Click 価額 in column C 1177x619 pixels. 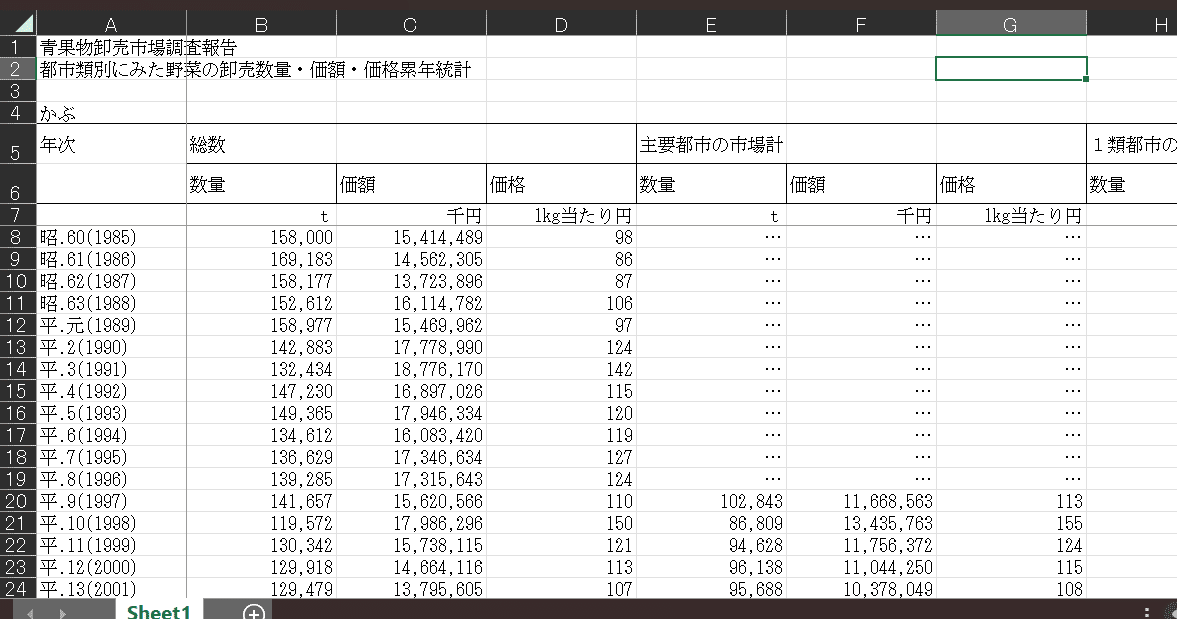tap(411, 183)
